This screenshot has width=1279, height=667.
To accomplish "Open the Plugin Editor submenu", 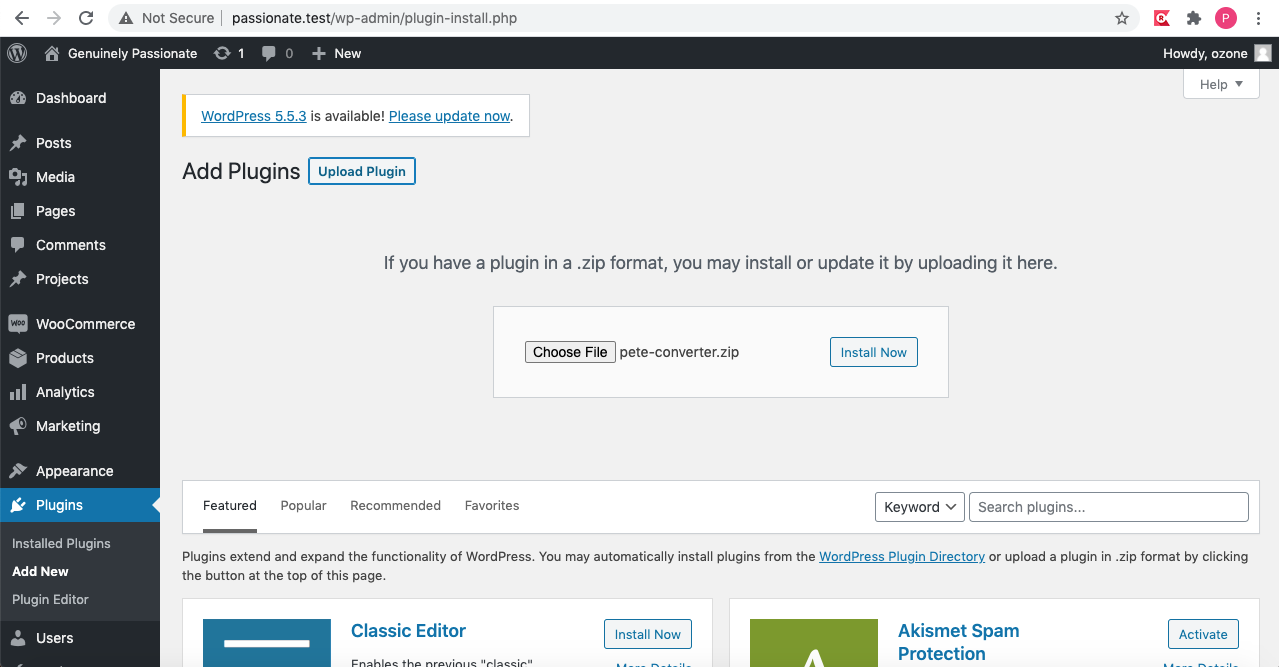I will [x=50, y=599].
